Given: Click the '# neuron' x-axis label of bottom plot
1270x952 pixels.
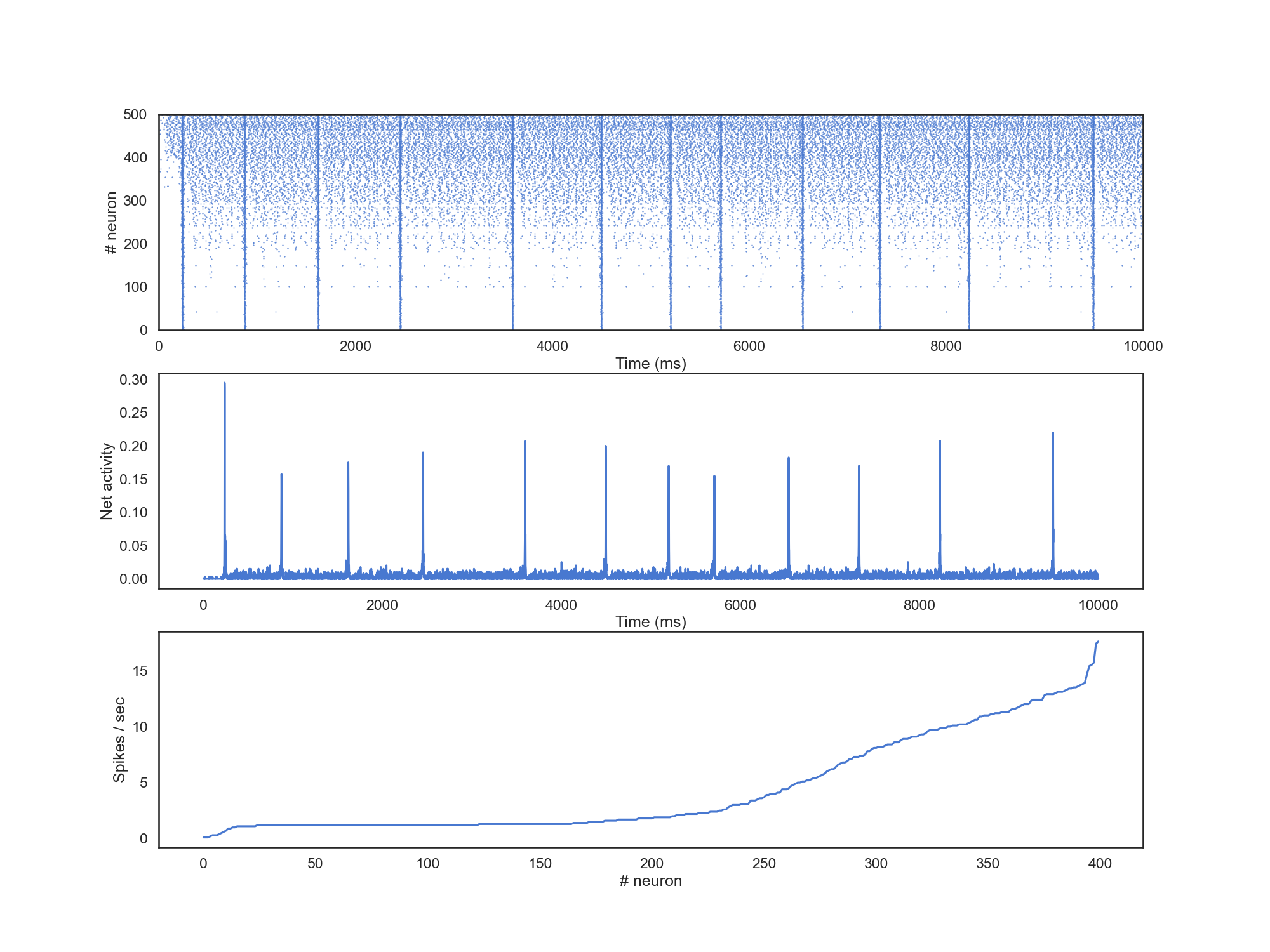Looking at the screenshot, I should click(x=650, y=881).
